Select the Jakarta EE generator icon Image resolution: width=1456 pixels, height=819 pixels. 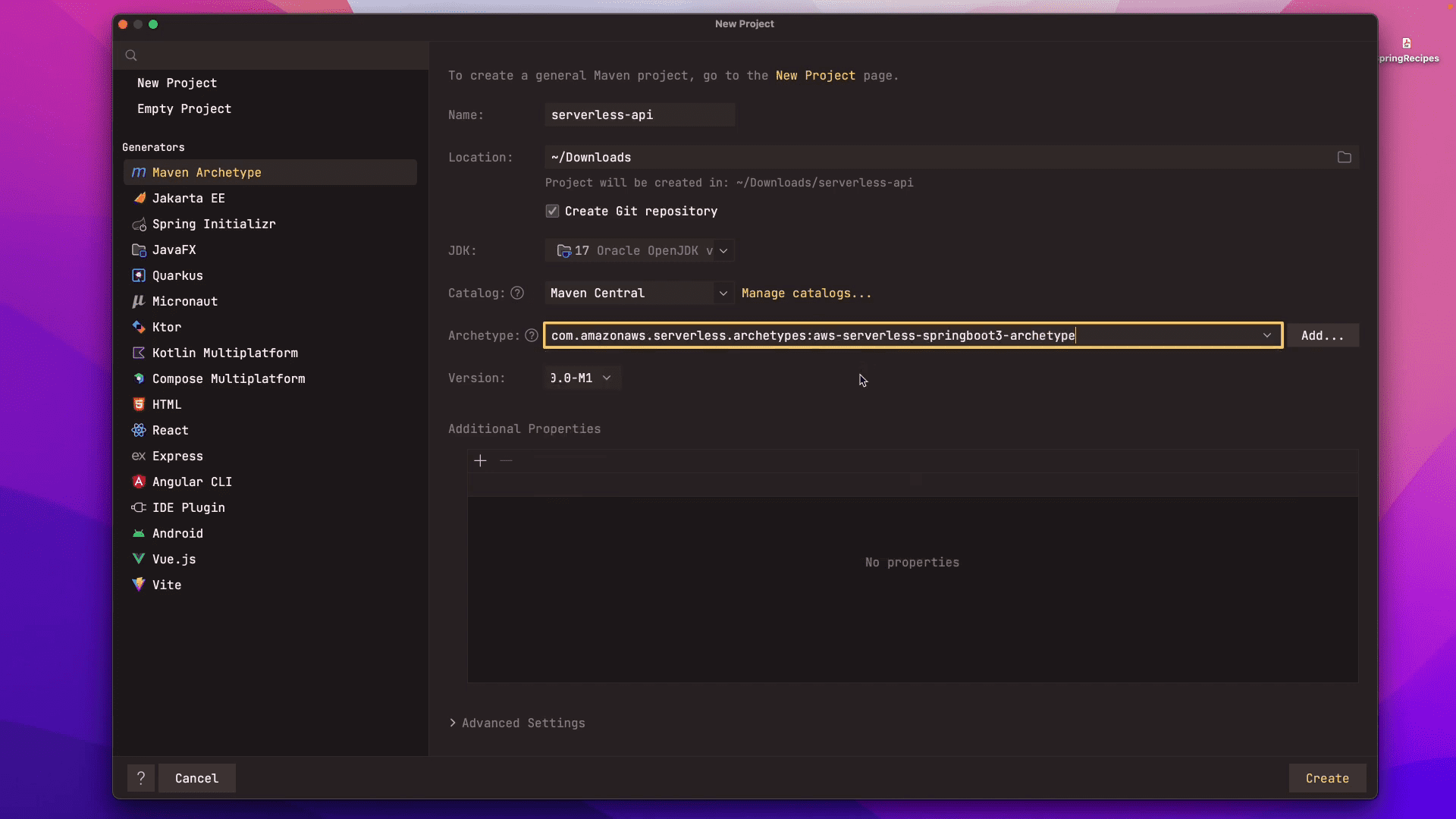pos(139,198)
